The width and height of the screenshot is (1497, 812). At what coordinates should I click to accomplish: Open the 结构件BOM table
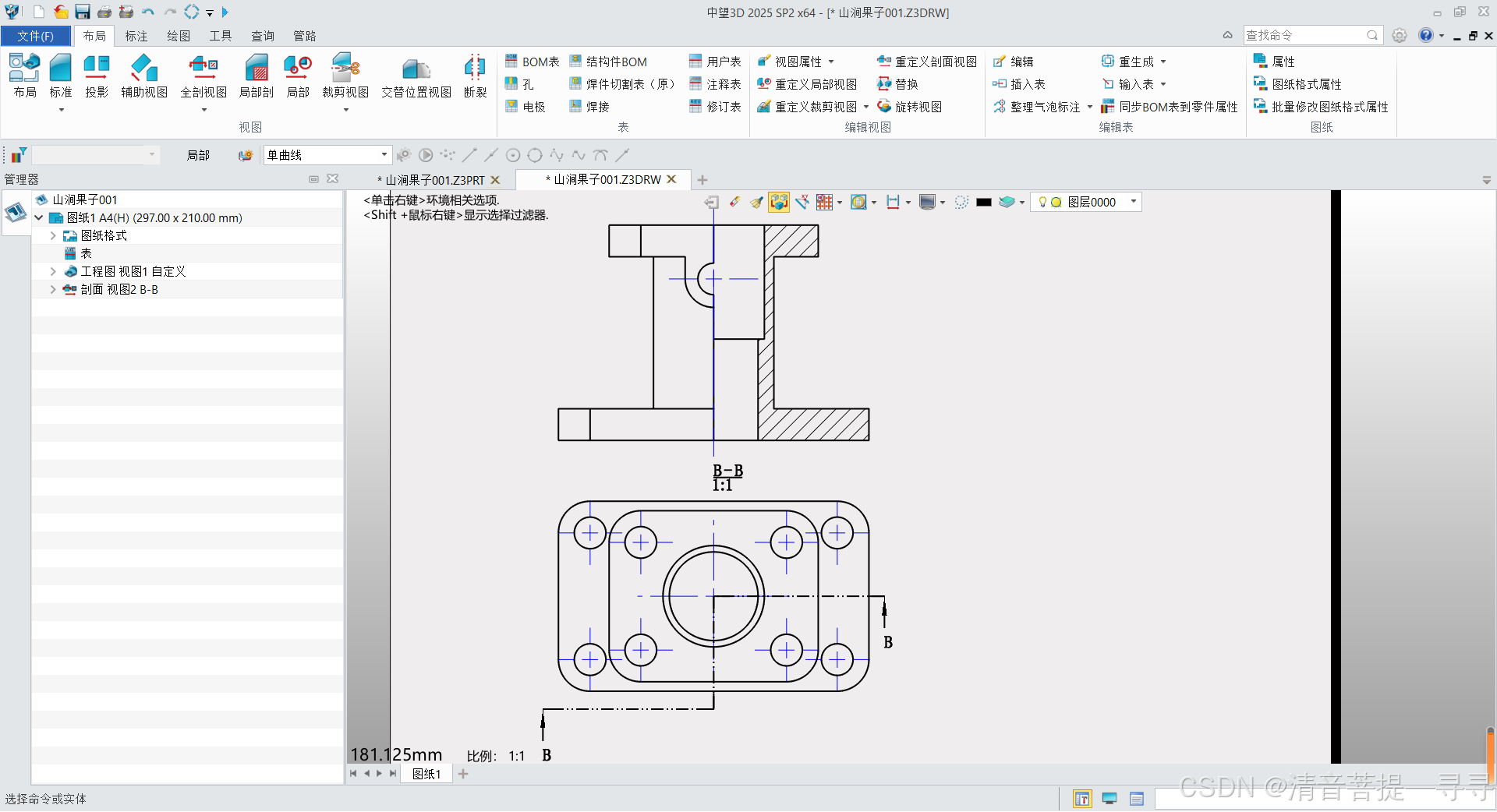click(x=608, y=62)
